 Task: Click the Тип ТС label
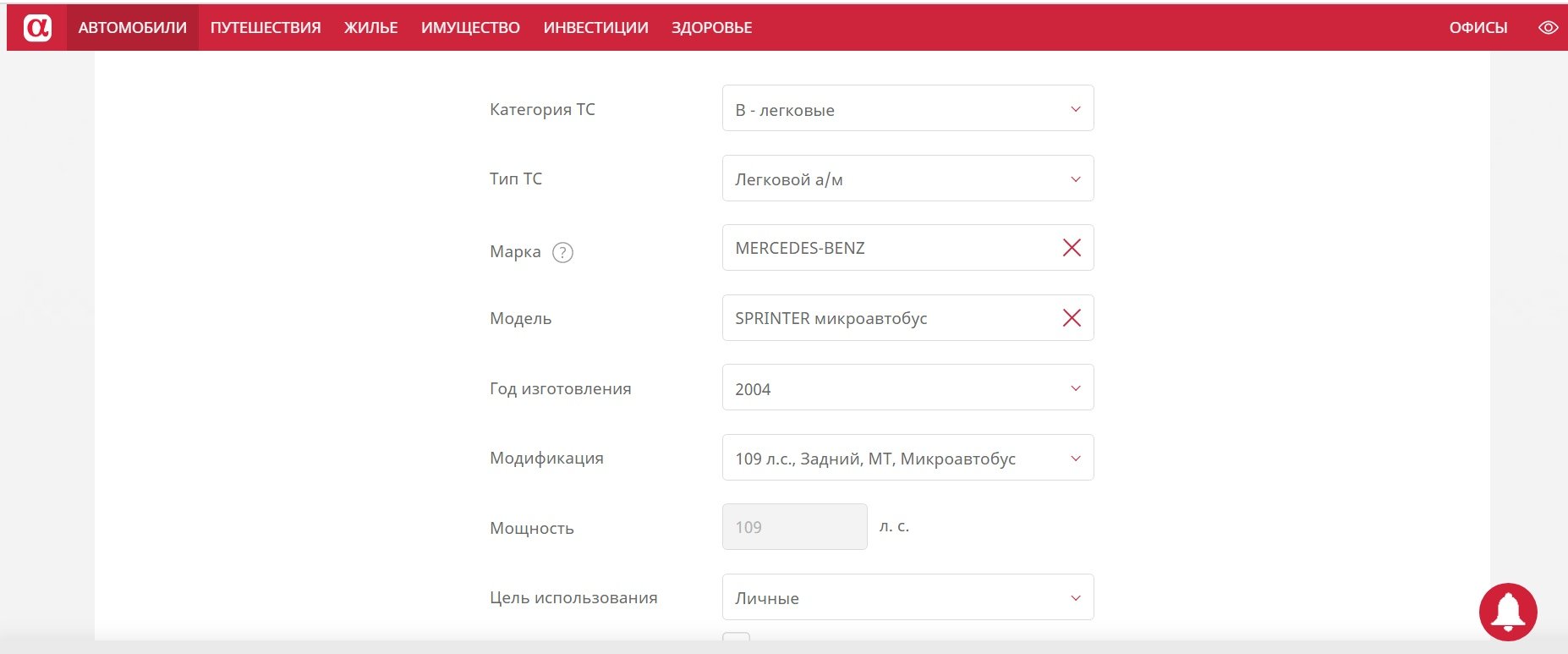coord(516,179)
